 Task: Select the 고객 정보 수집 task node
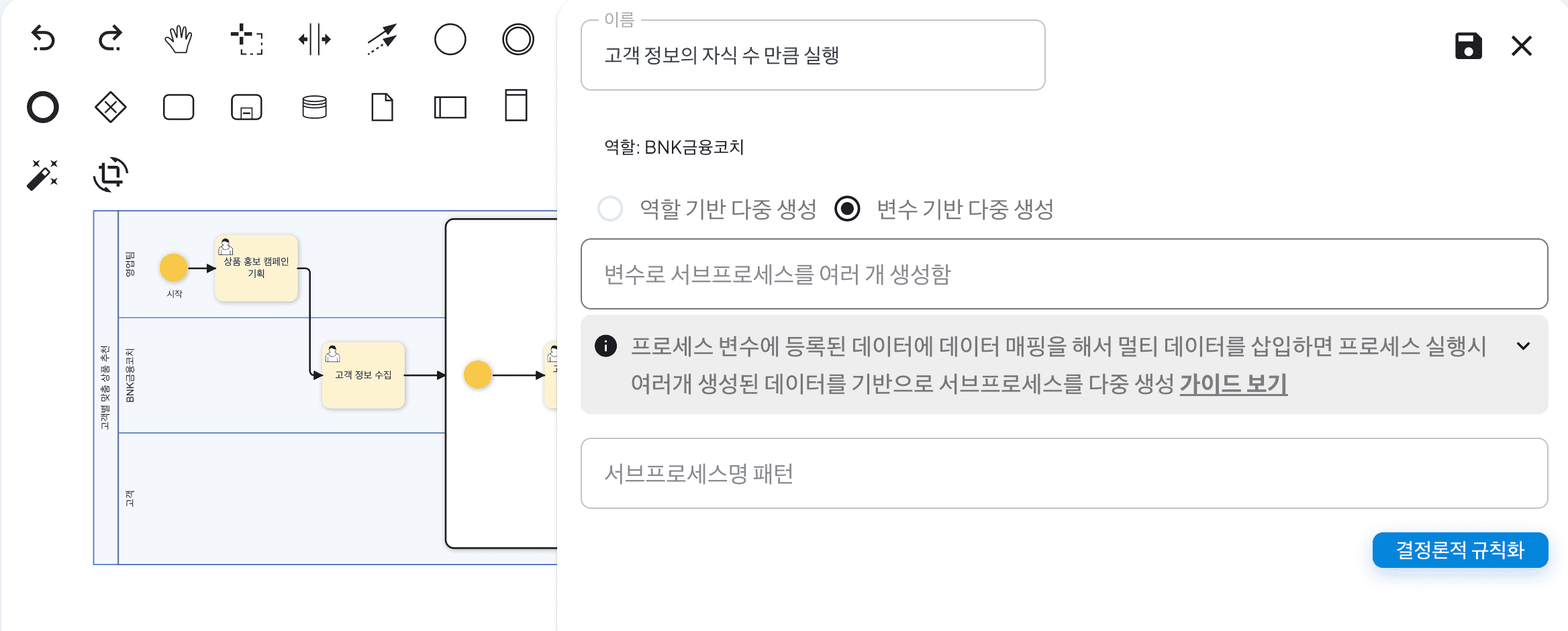tap(363, 375)
